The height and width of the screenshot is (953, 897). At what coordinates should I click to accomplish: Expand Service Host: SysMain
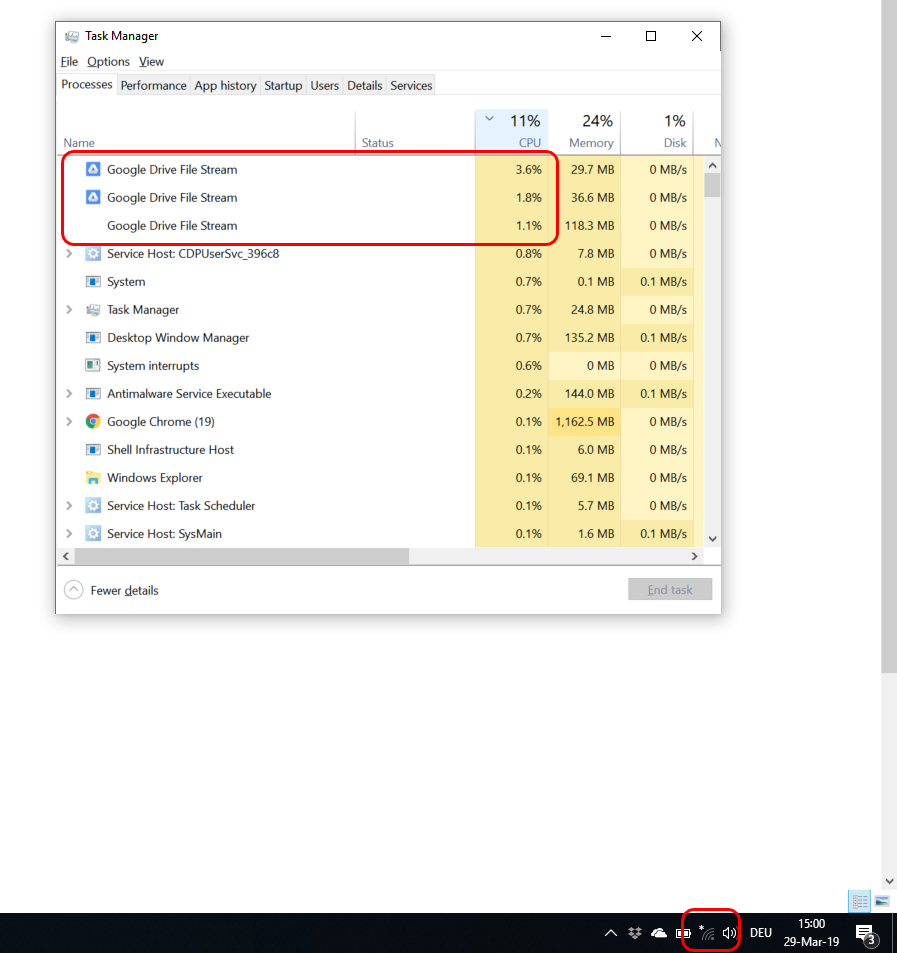[69, 534]
